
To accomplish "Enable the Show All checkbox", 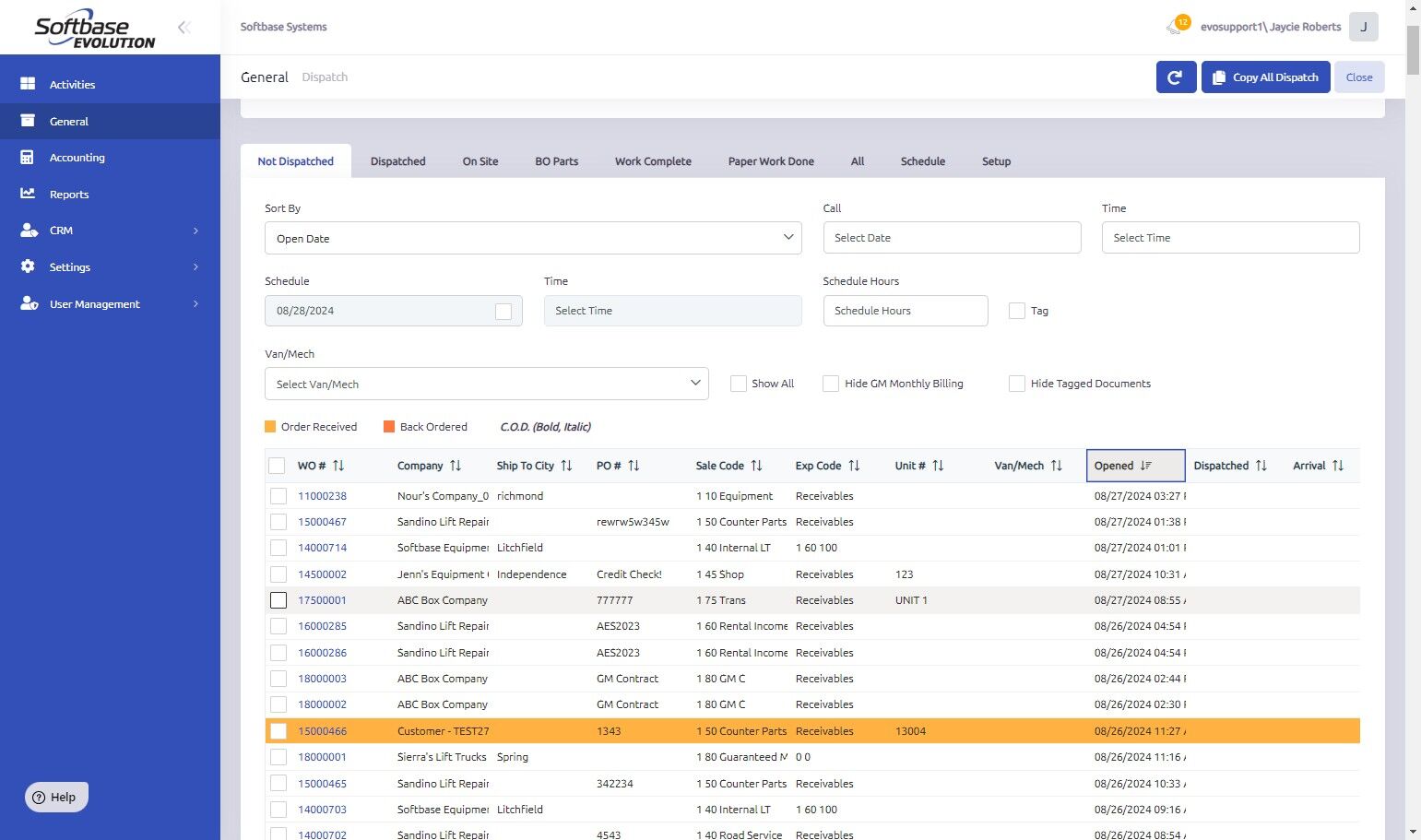I will click(739, 384).
